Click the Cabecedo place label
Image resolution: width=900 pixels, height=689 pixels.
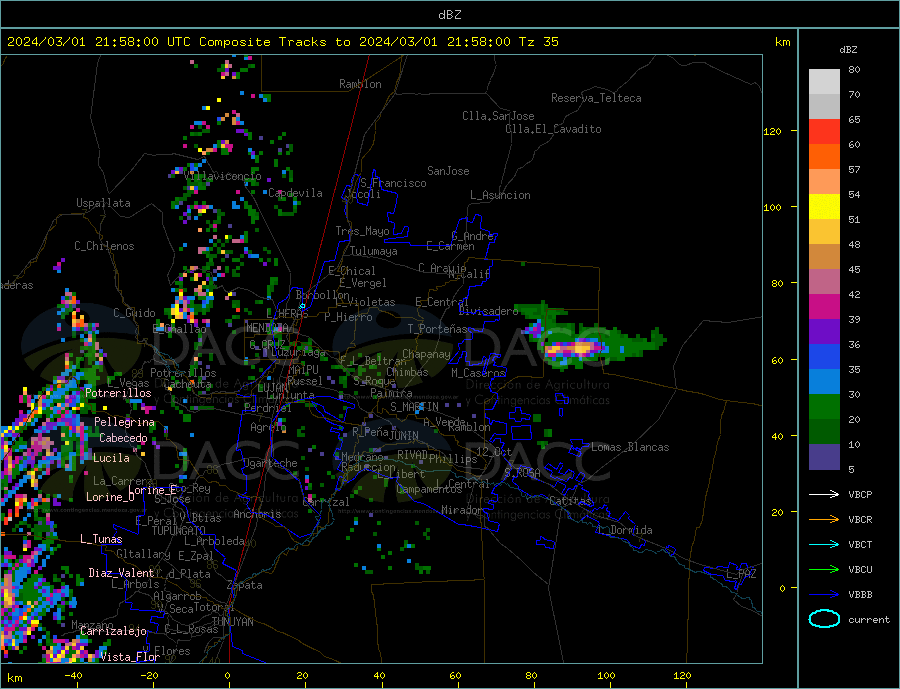(123, 438)
